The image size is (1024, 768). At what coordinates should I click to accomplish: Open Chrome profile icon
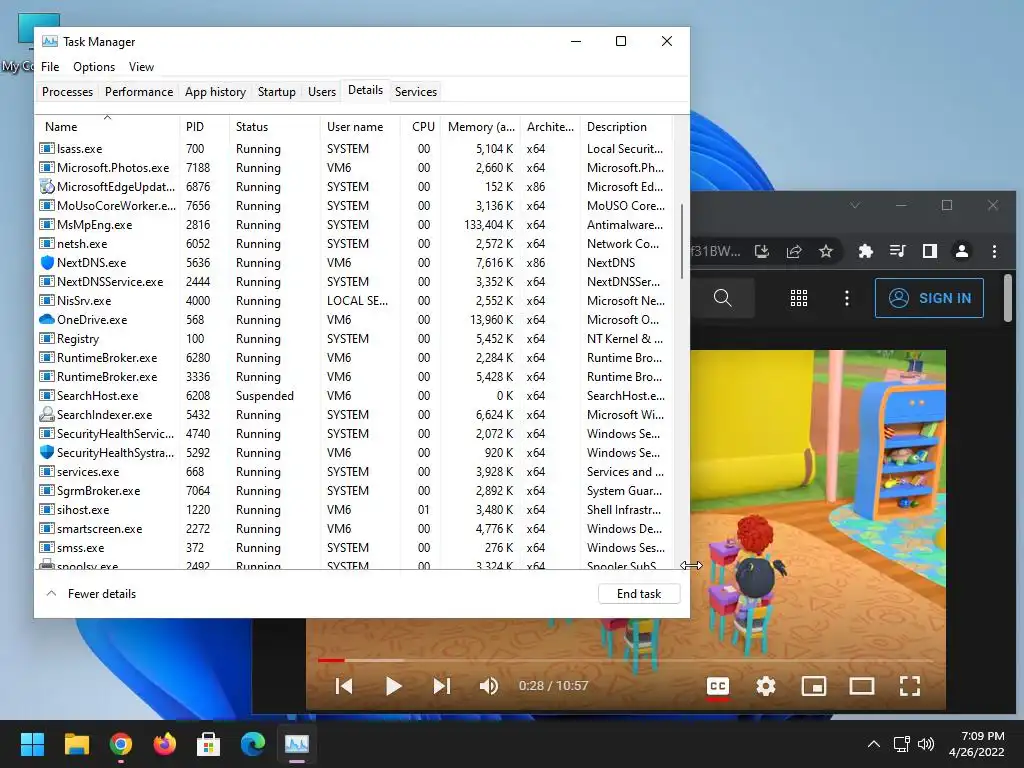pyautogui.click(x=961, y=251)
